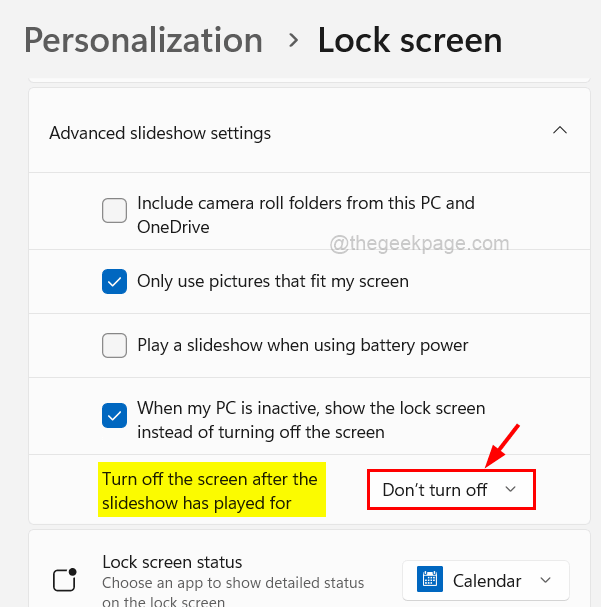Uncheck Only use pictures that fit my screen
Image resolution: width=601 pixels, height=607 pixels.
point(114,282)
